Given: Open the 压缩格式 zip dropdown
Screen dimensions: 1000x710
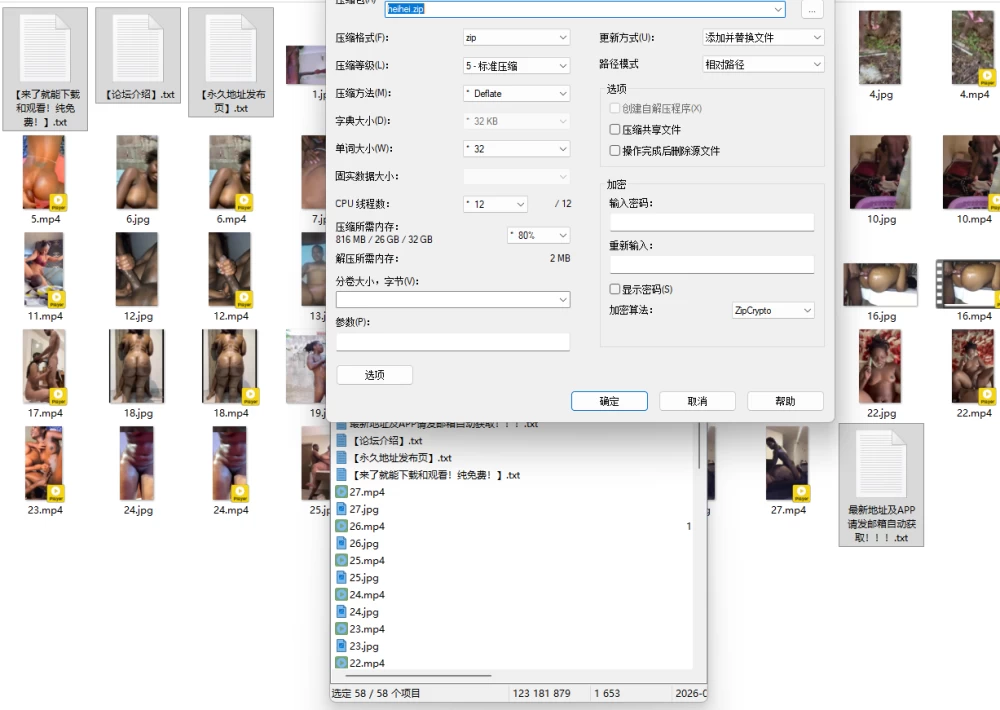Looking at the screenshot, I should coord(517,38).
